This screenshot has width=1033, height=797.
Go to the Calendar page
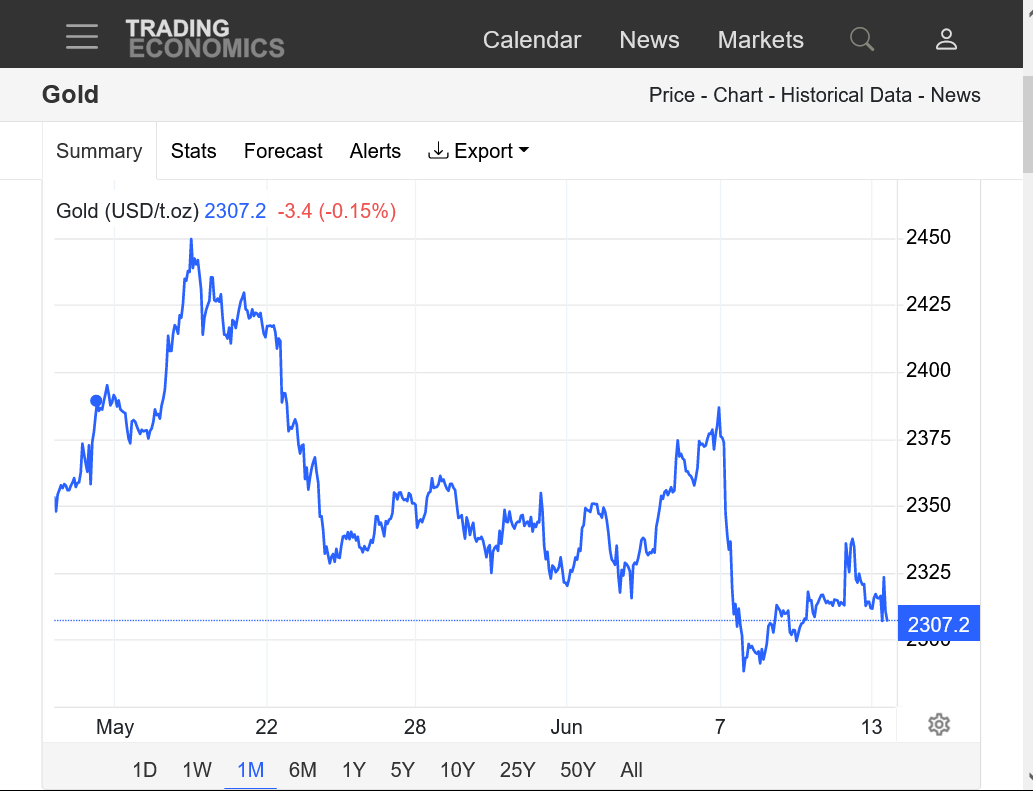coord(531,40)
